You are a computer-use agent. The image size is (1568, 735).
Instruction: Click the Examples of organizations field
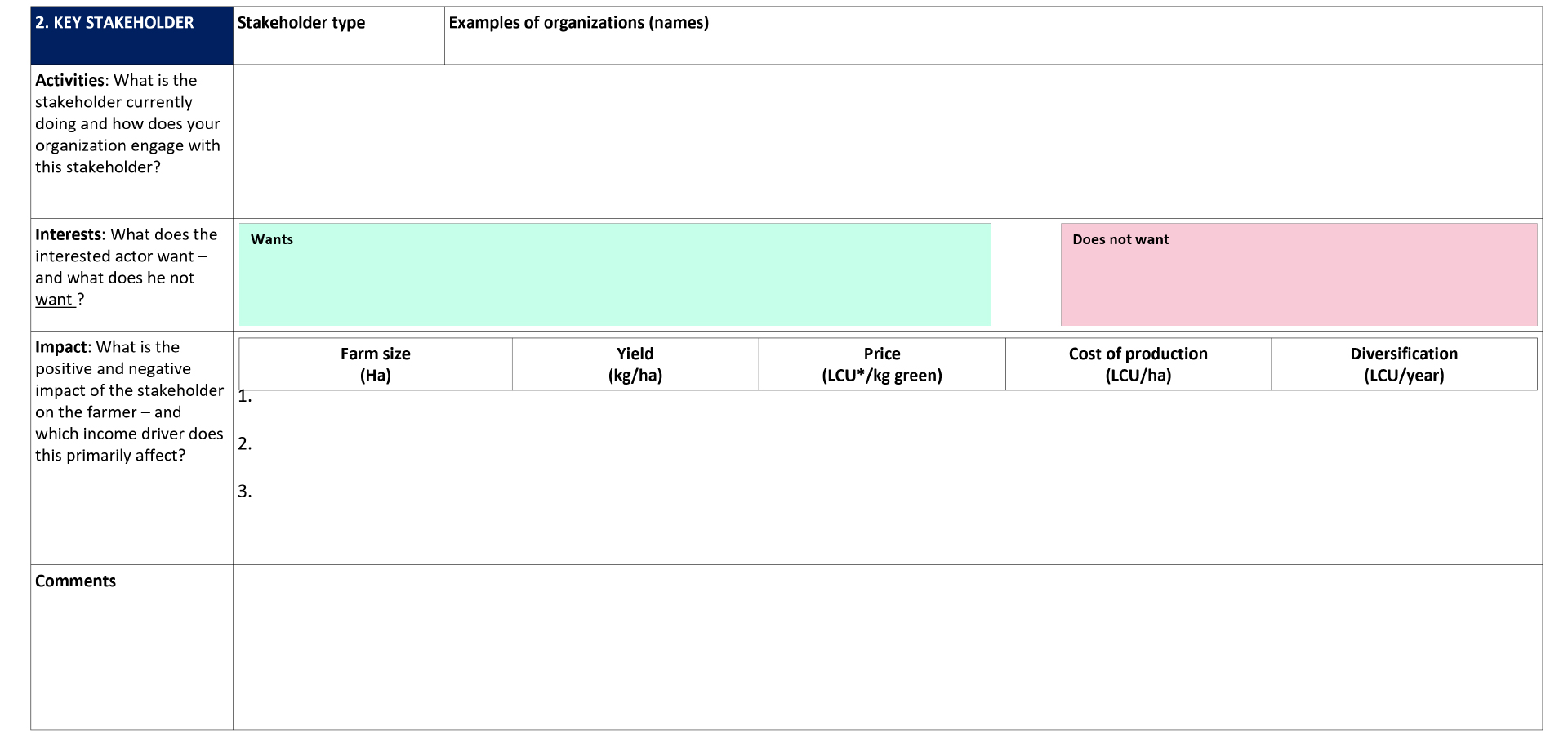(992, 42)
